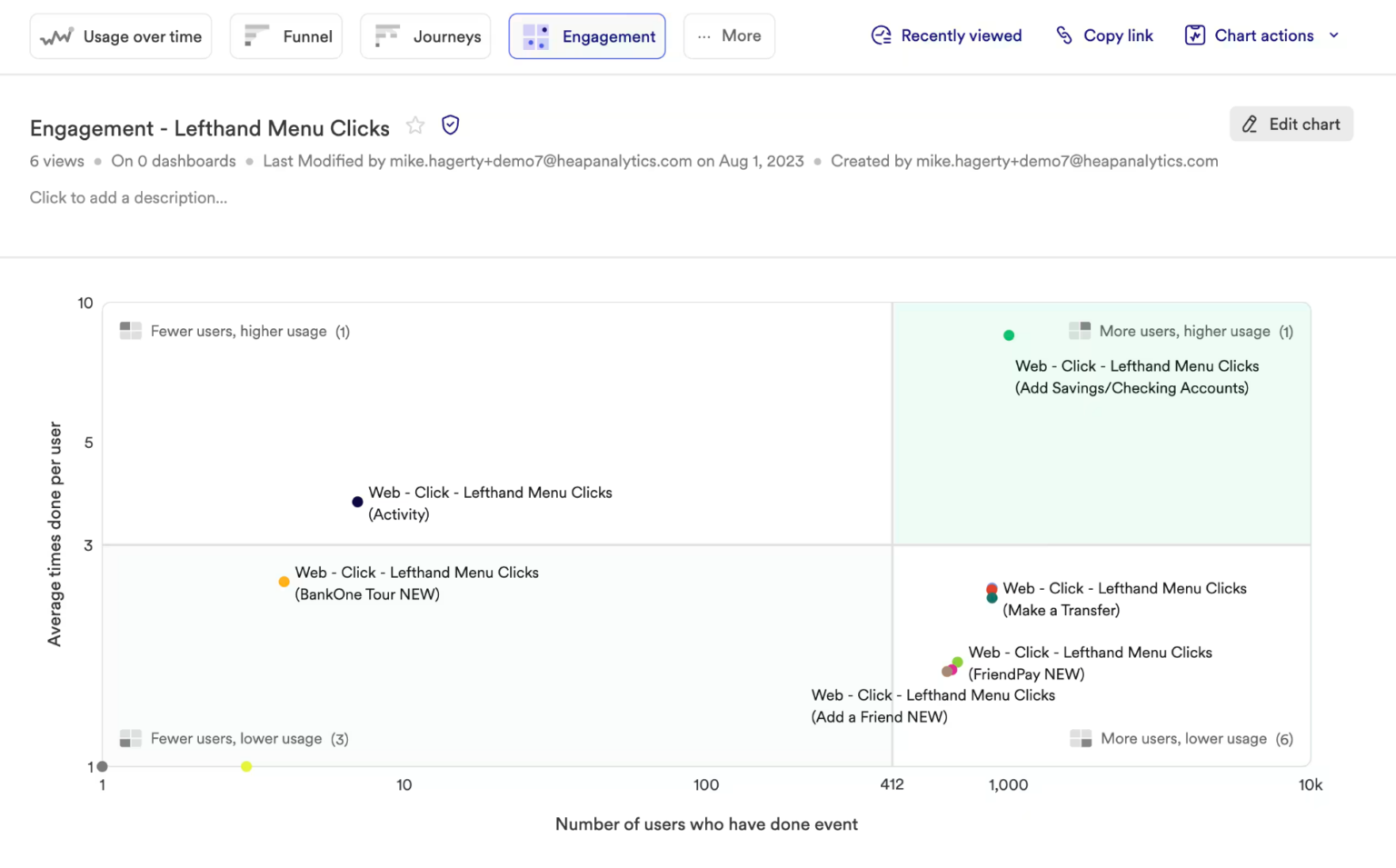Click the 'More users, lower usage' quadrant icon
This screenshot has width=1396, height=868.
click(1081, 739)
